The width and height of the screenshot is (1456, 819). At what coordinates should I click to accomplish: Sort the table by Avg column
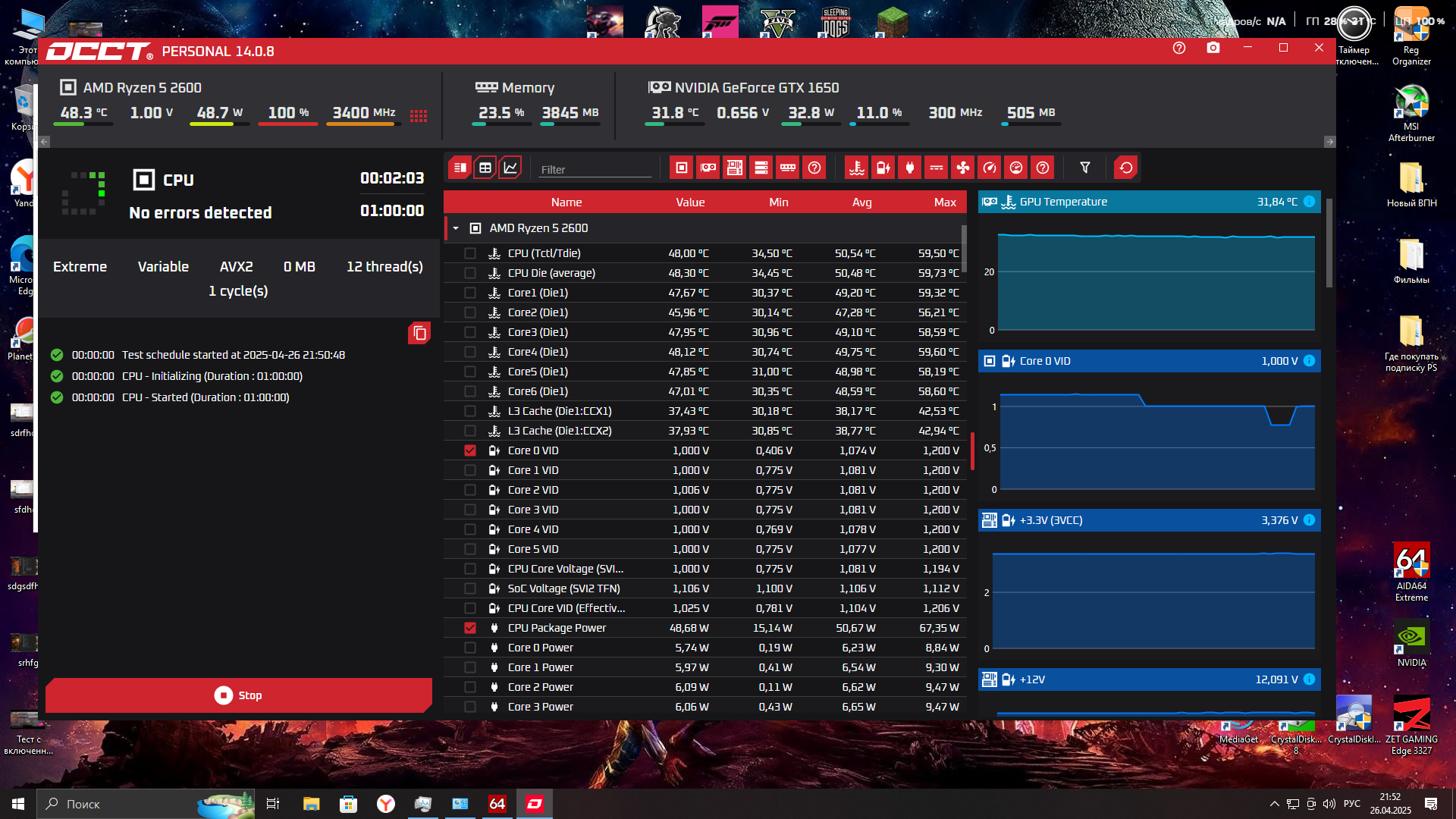pos(862,202)
